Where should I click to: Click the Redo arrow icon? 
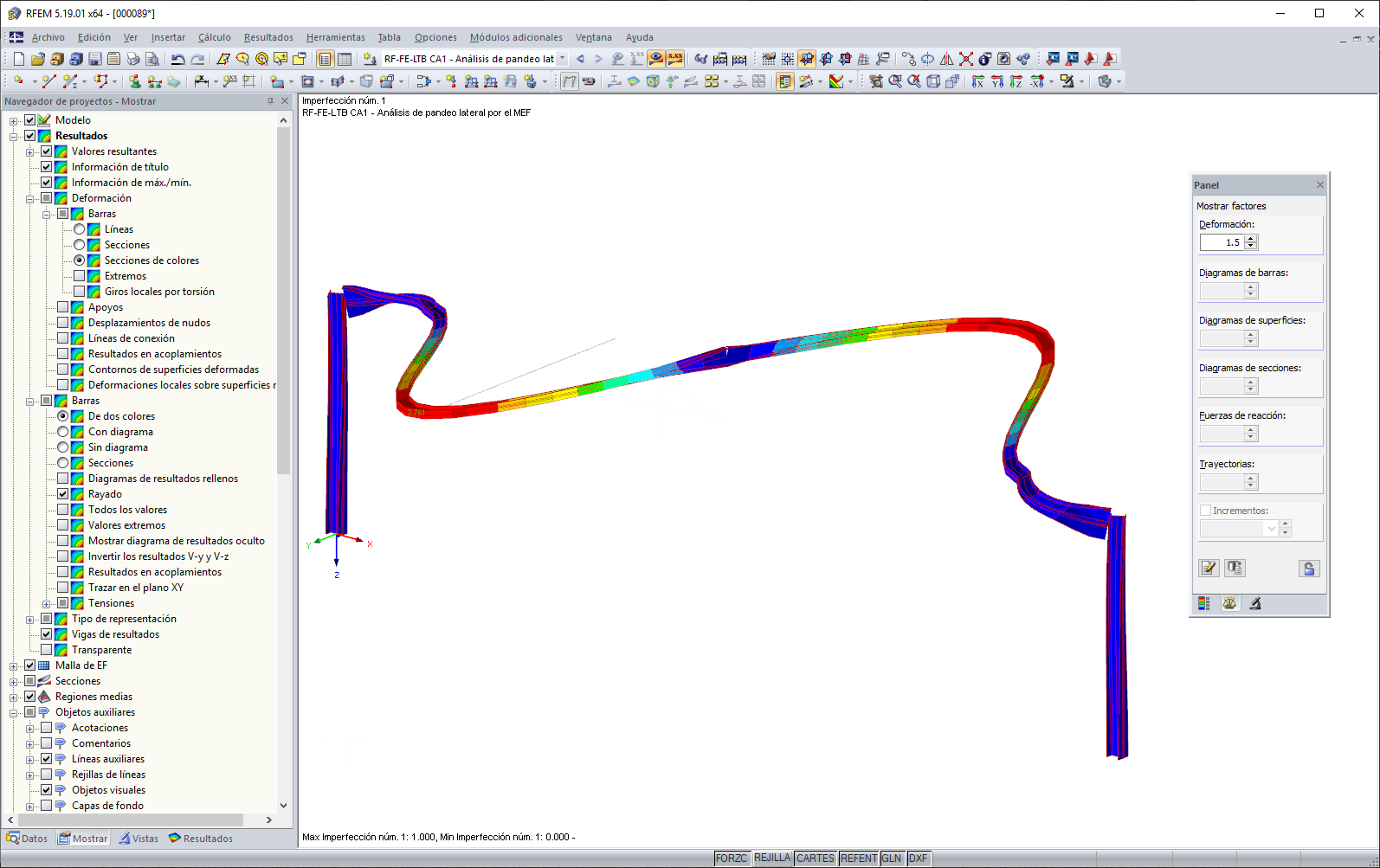pos(197,59)
